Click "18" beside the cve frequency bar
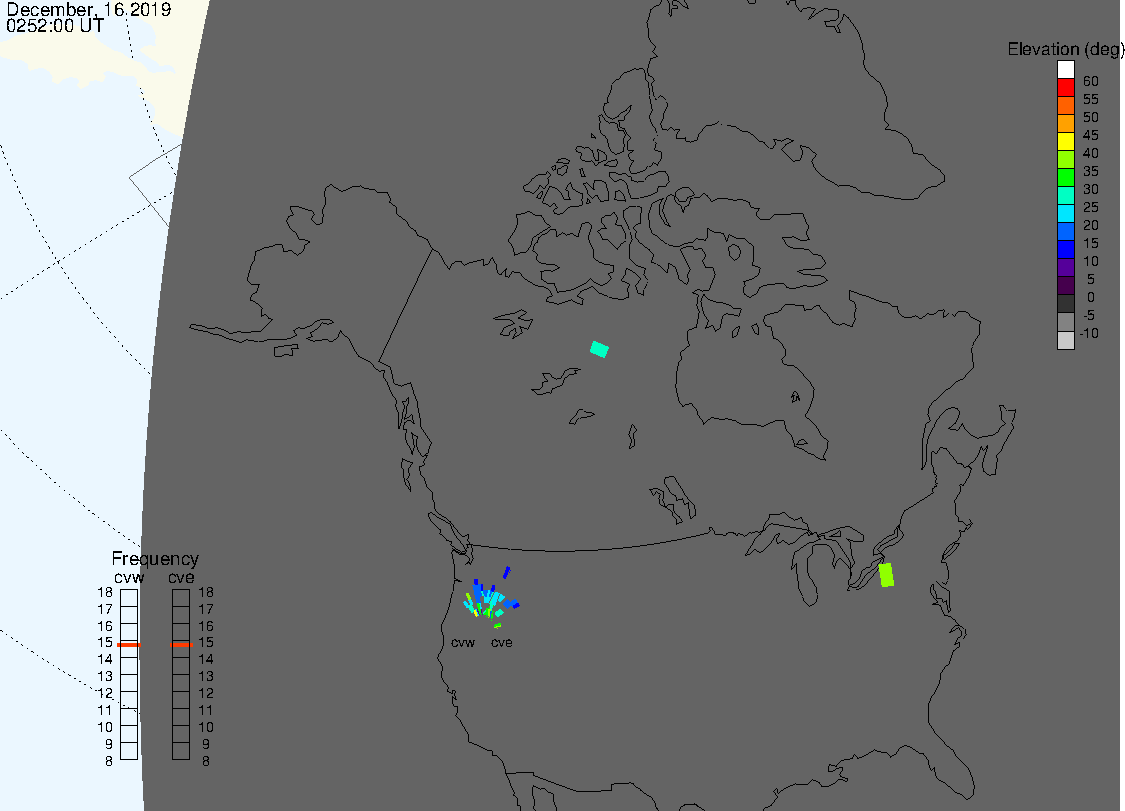1125x811 pixels. click(206, 592)
